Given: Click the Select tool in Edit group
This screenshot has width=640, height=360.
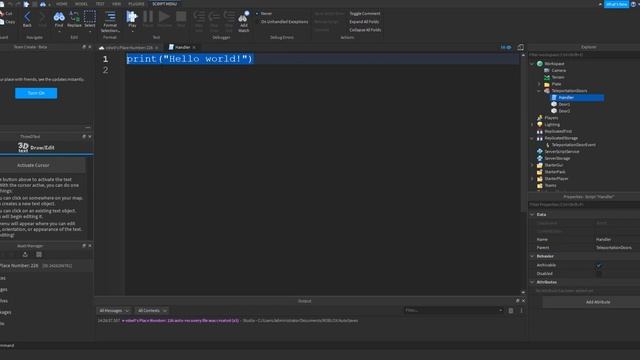Looking at the screenshot, I should click(90, 19).
